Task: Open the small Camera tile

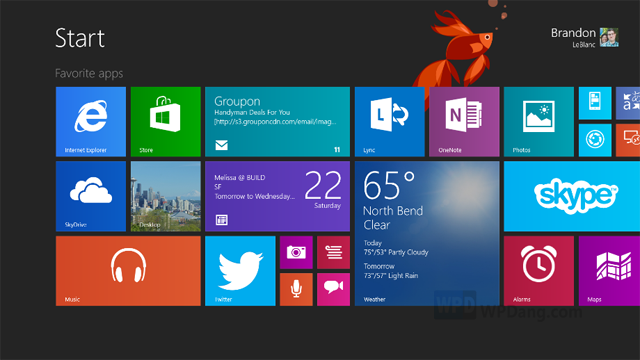Action: [296, 252]
